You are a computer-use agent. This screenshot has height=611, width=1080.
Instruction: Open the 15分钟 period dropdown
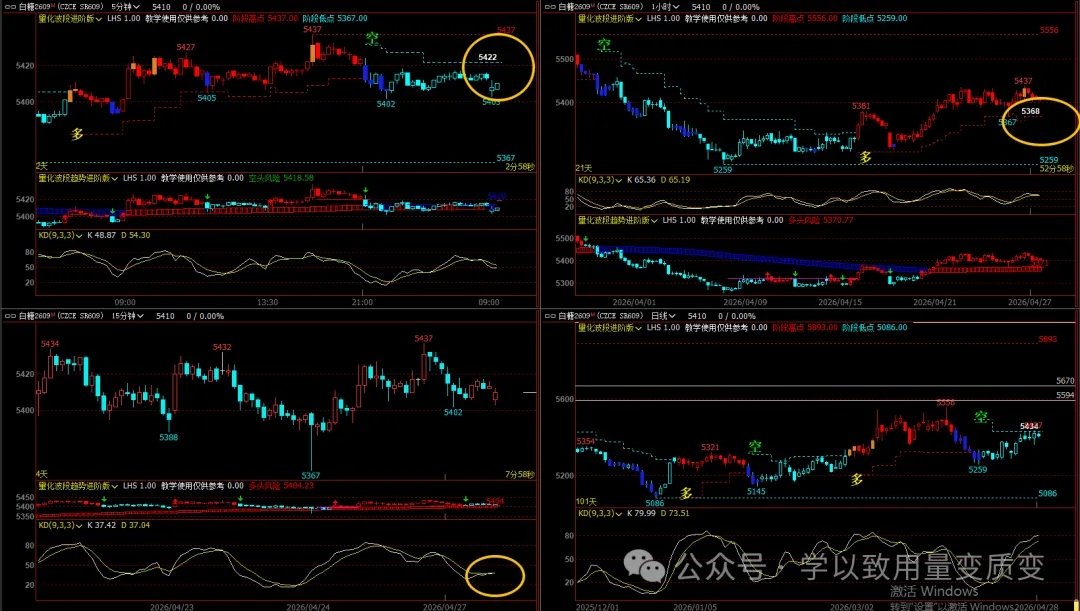point(127,316)
